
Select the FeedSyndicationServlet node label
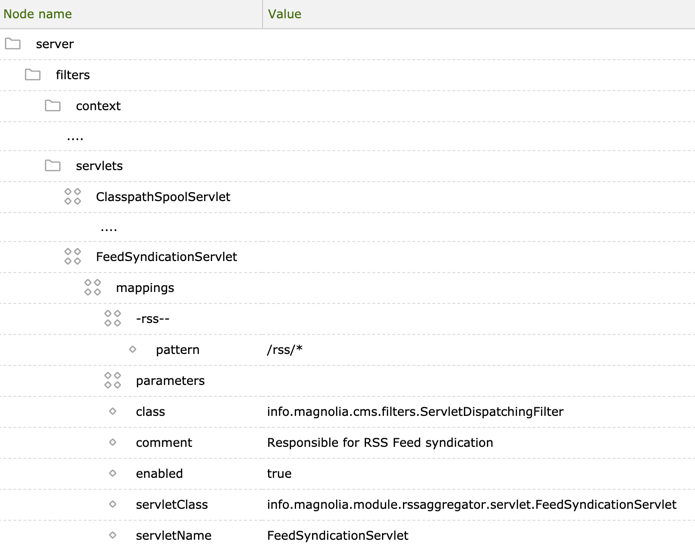point(166,257)
